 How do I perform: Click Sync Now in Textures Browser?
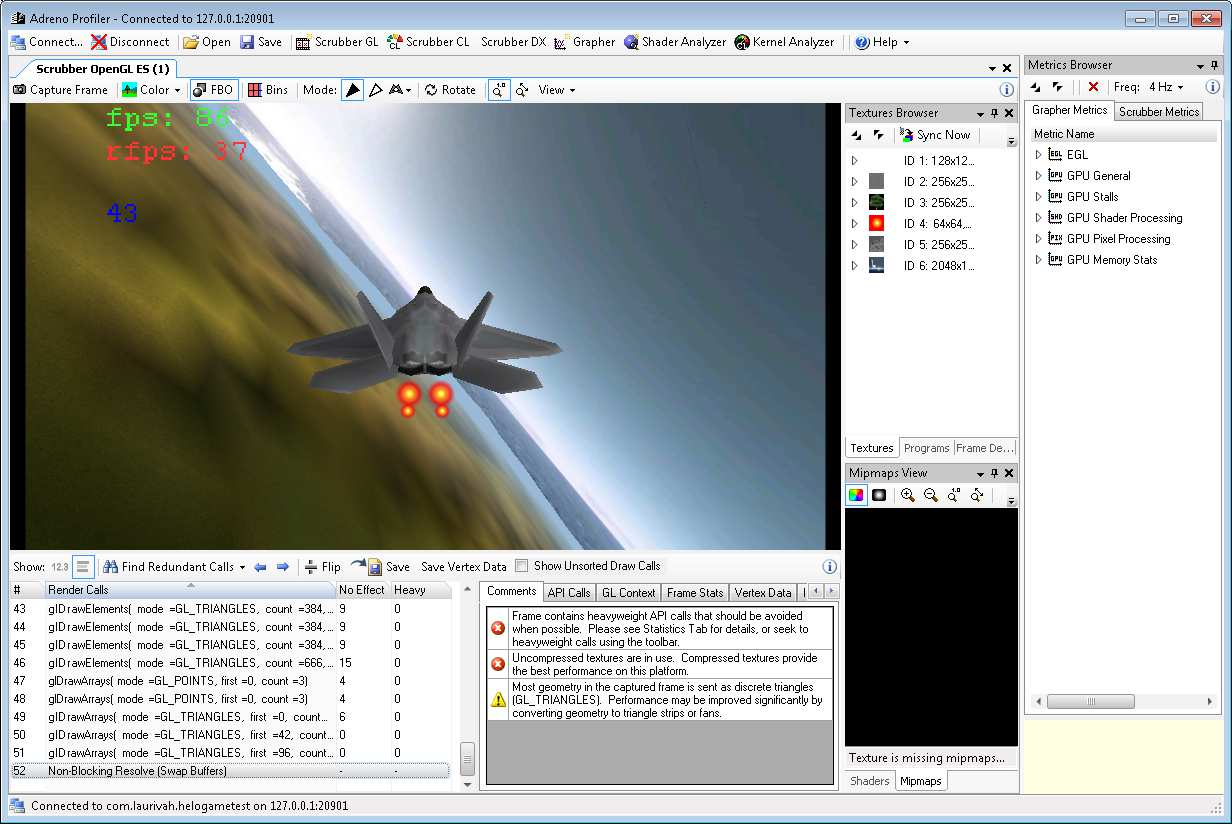pyautogui.click(x=934, y=135)
